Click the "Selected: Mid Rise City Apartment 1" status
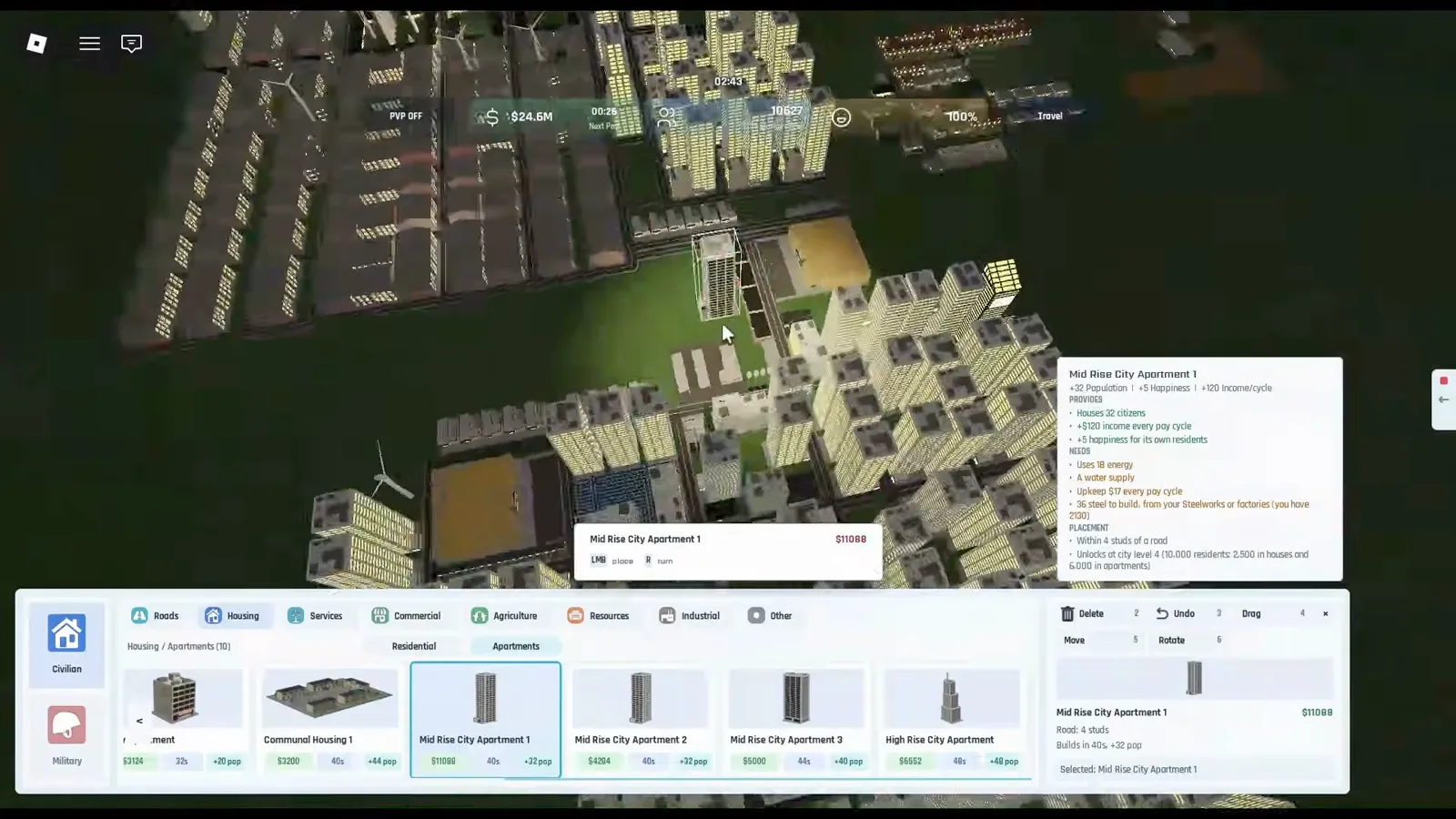This screenshot has height=819, width=1456. pyautogui.click(x=1128, y=770)
